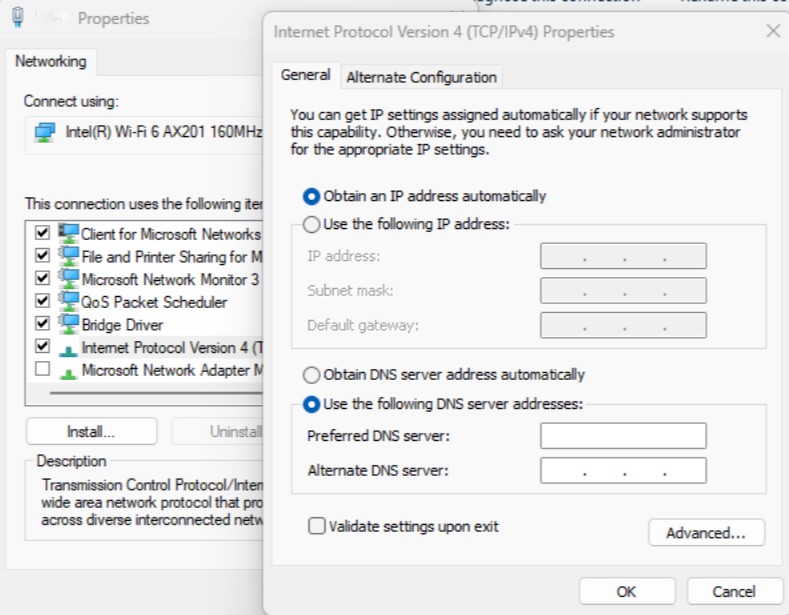Switch to the General tab
Image resolution: width=789 pixels, height=615 pixels.
point(305,75)
